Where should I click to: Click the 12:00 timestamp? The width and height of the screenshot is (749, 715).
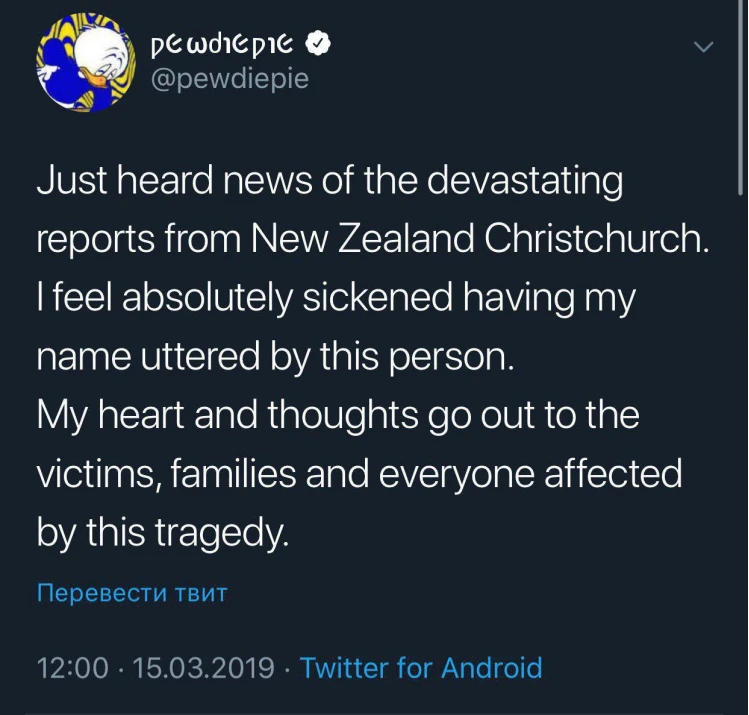[72, 667]
